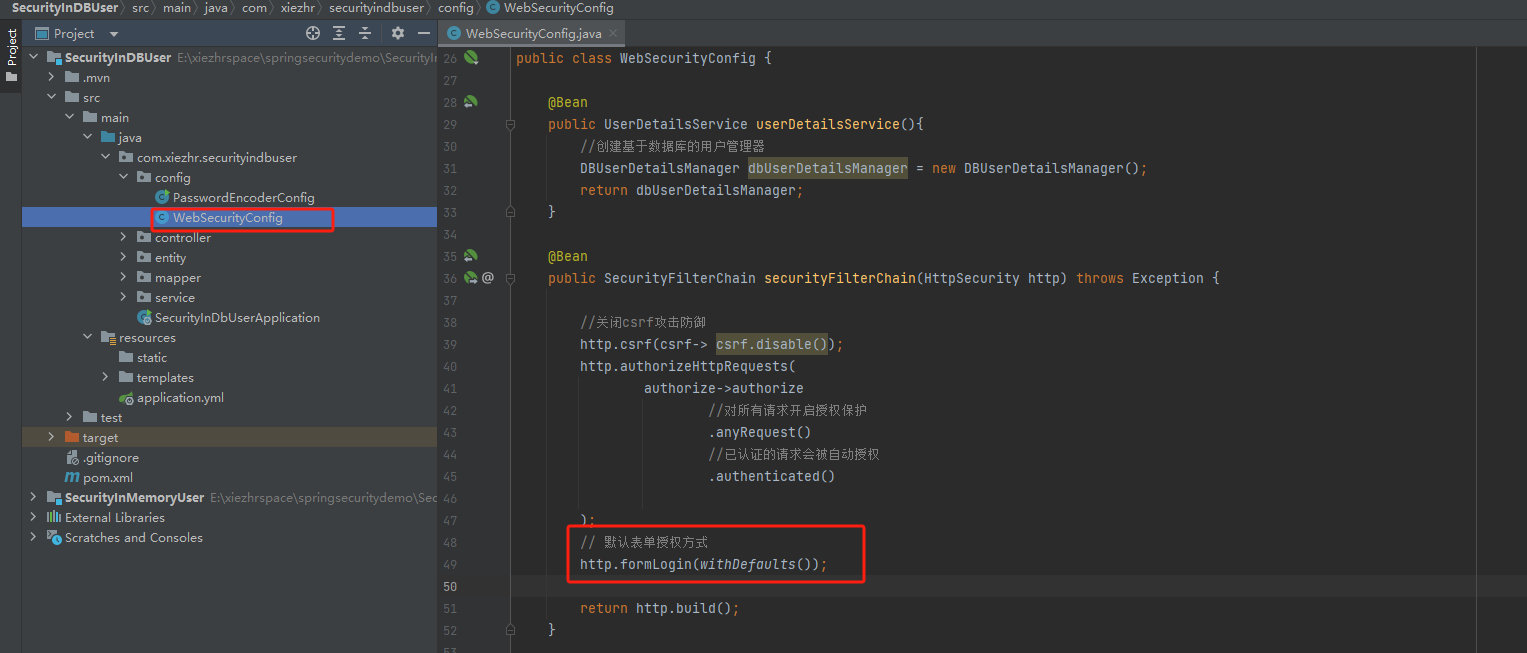The image size is (1527, 653).
Task: Click the Spring Boot icon beside SecurityInDbUserApplication
Action: click(146, 317)
